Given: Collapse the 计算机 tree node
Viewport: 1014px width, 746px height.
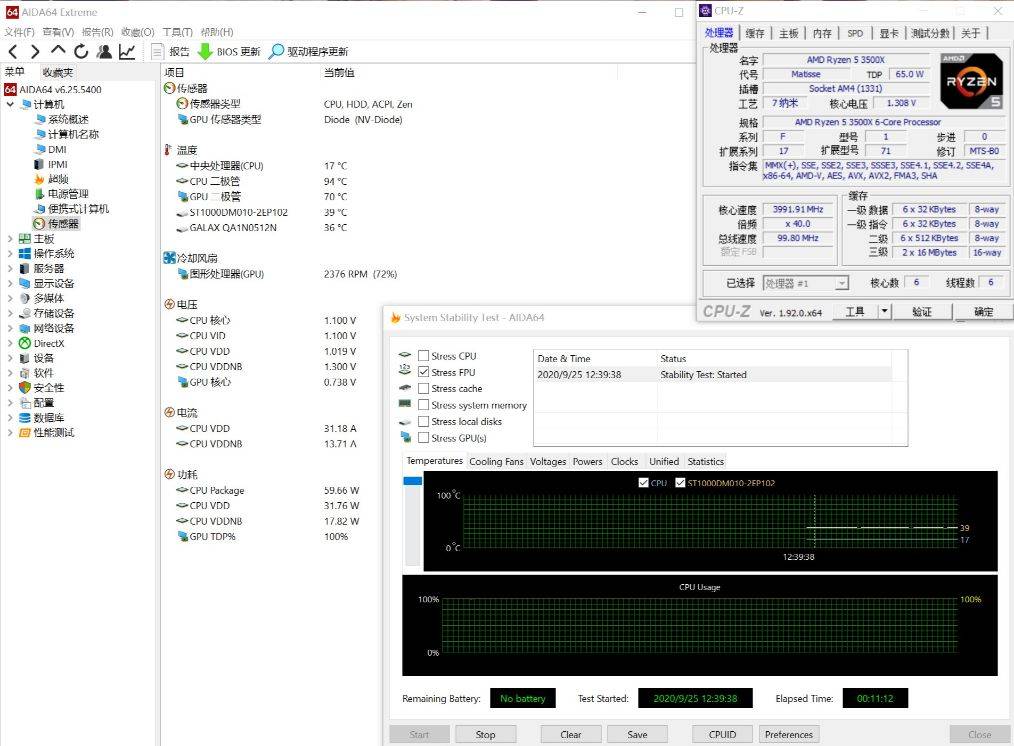Looking at the screenshot, I should [10, 104].
